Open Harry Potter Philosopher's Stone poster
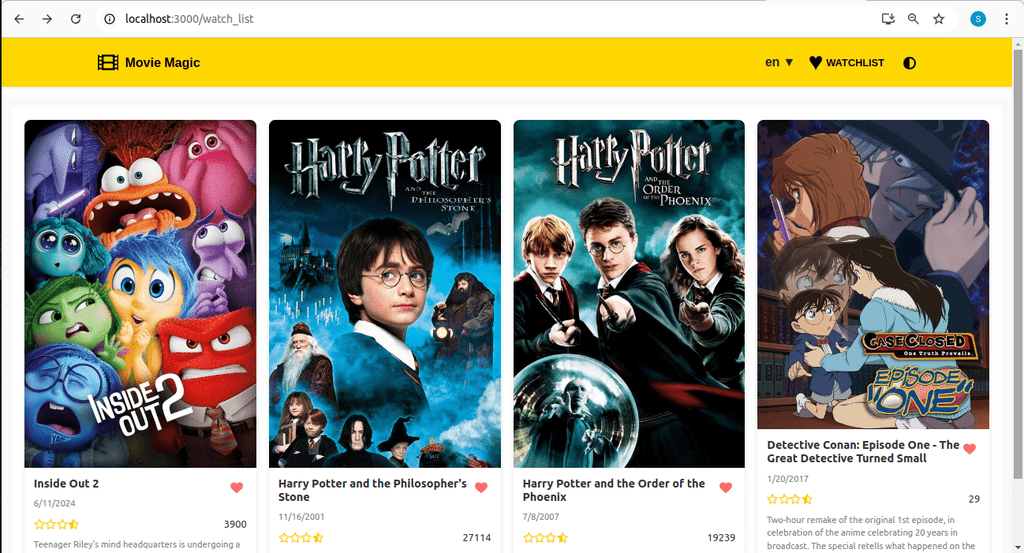The image size is (1024, 553). click(x=385, y=294)
